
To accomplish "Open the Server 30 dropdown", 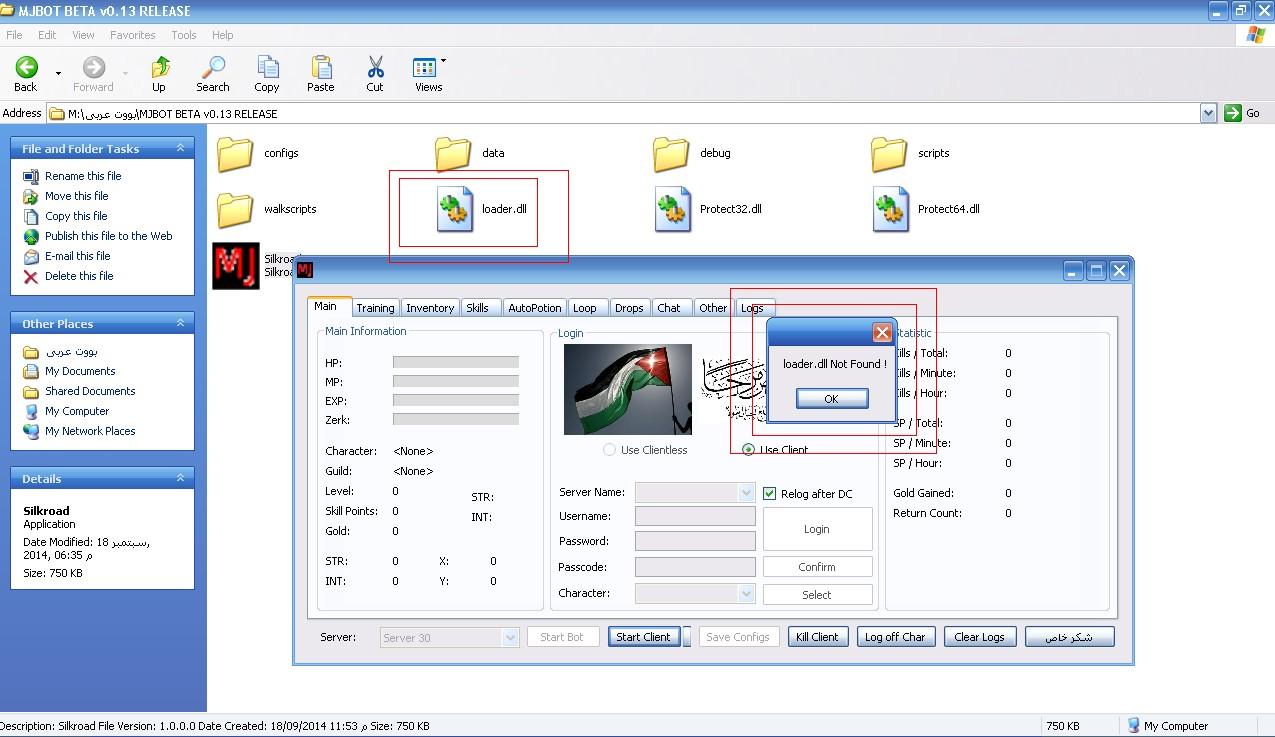I will click(510, 637).
